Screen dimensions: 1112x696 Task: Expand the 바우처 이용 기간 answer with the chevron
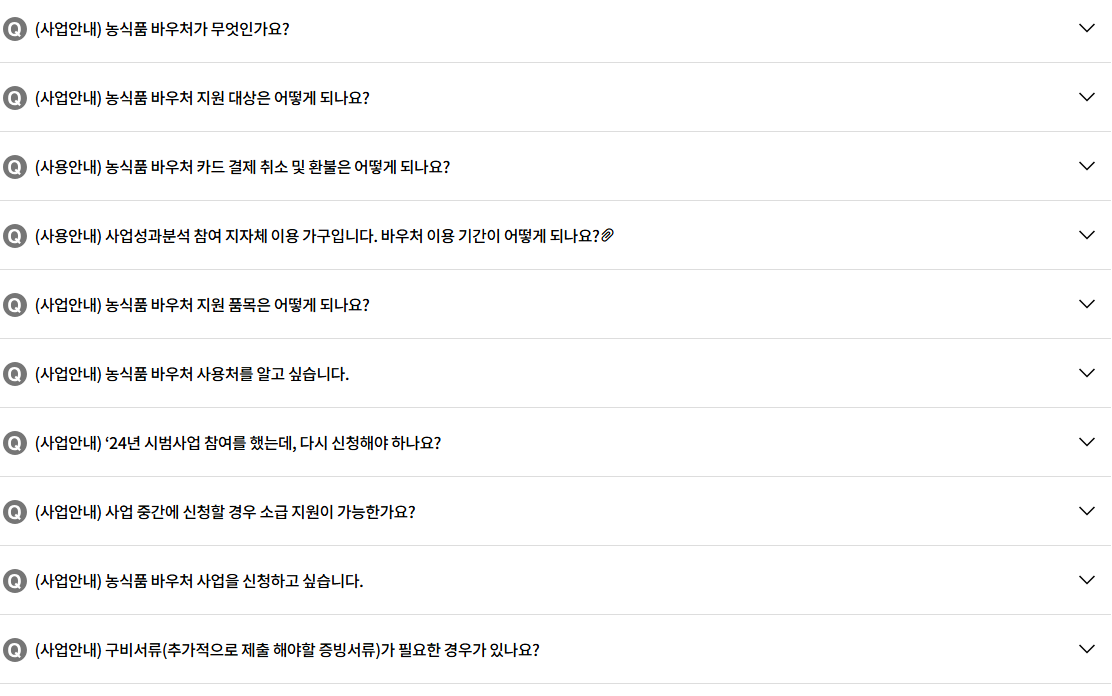pyautogui.click(x=1087, y=235)
